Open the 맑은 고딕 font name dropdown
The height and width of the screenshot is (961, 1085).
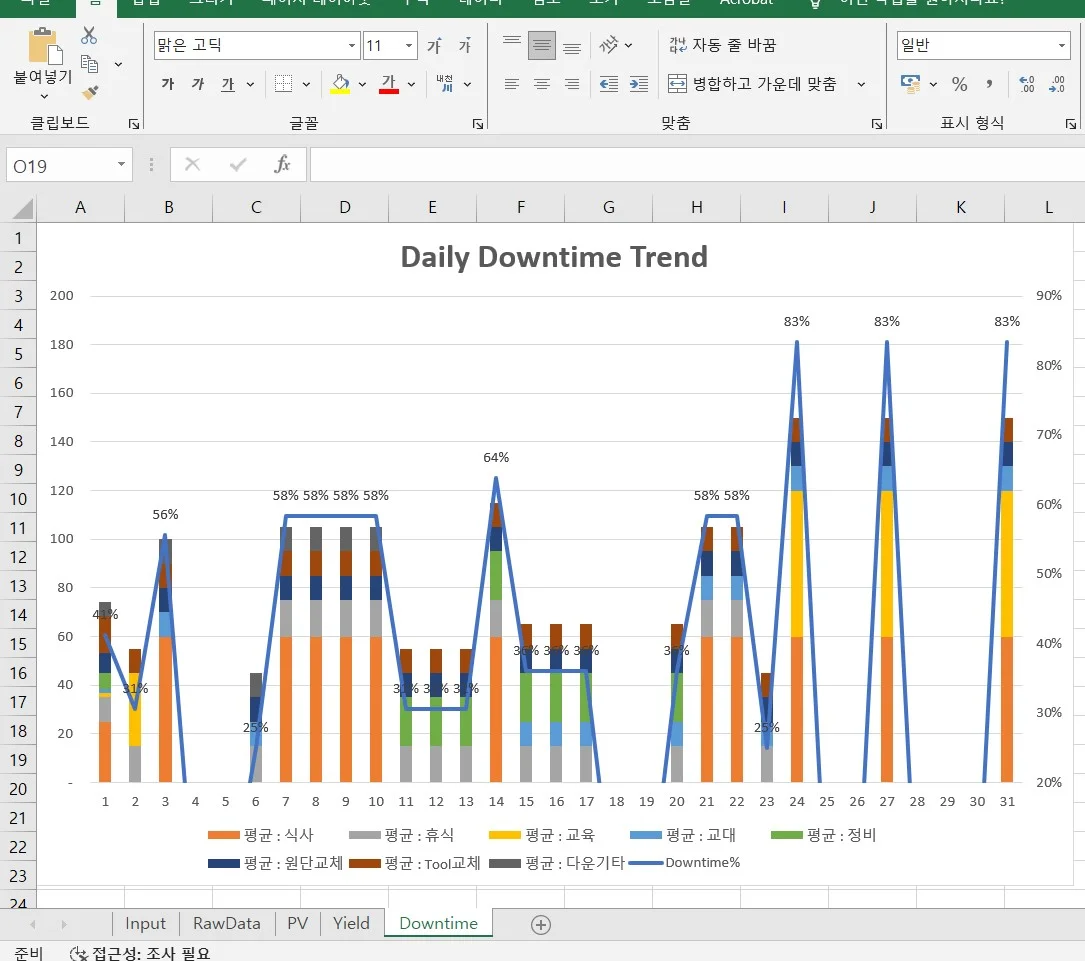point(352,46)
